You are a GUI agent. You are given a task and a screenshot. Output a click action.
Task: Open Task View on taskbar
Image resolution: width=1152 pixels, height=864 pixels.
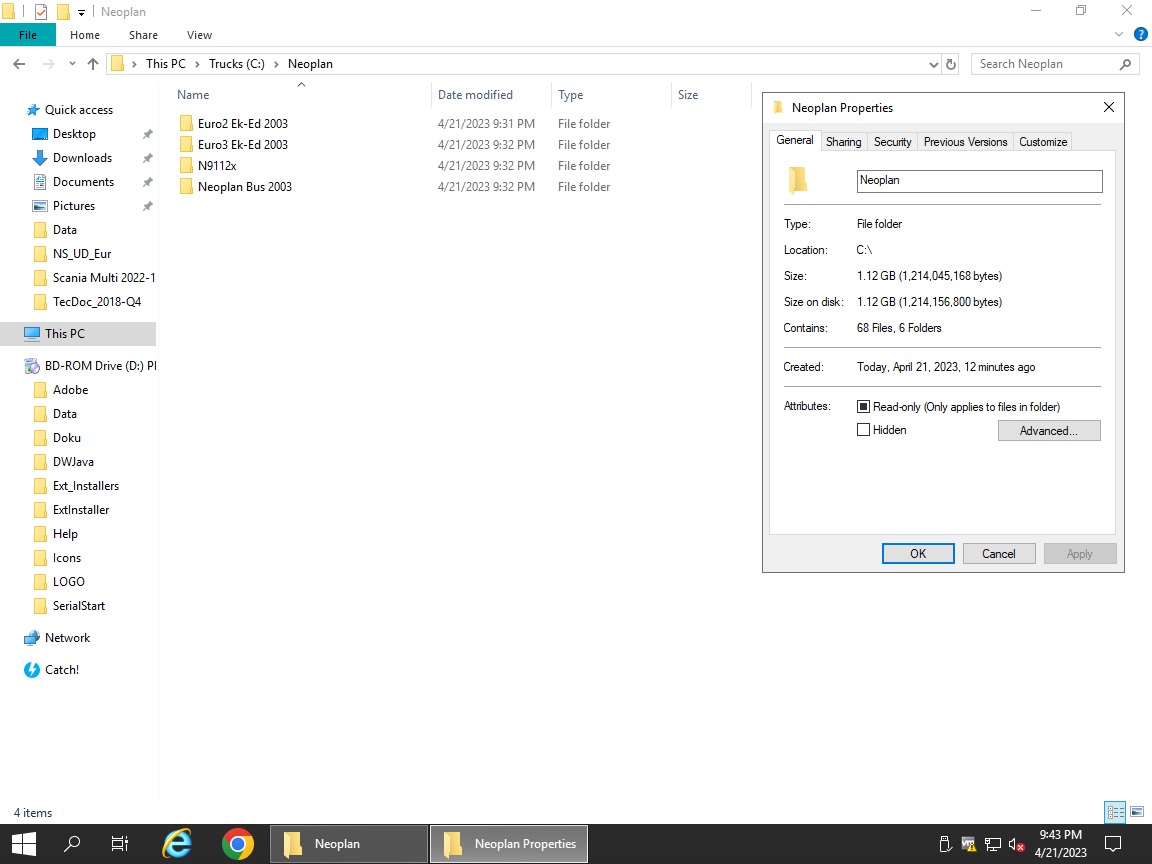(120, 844)
